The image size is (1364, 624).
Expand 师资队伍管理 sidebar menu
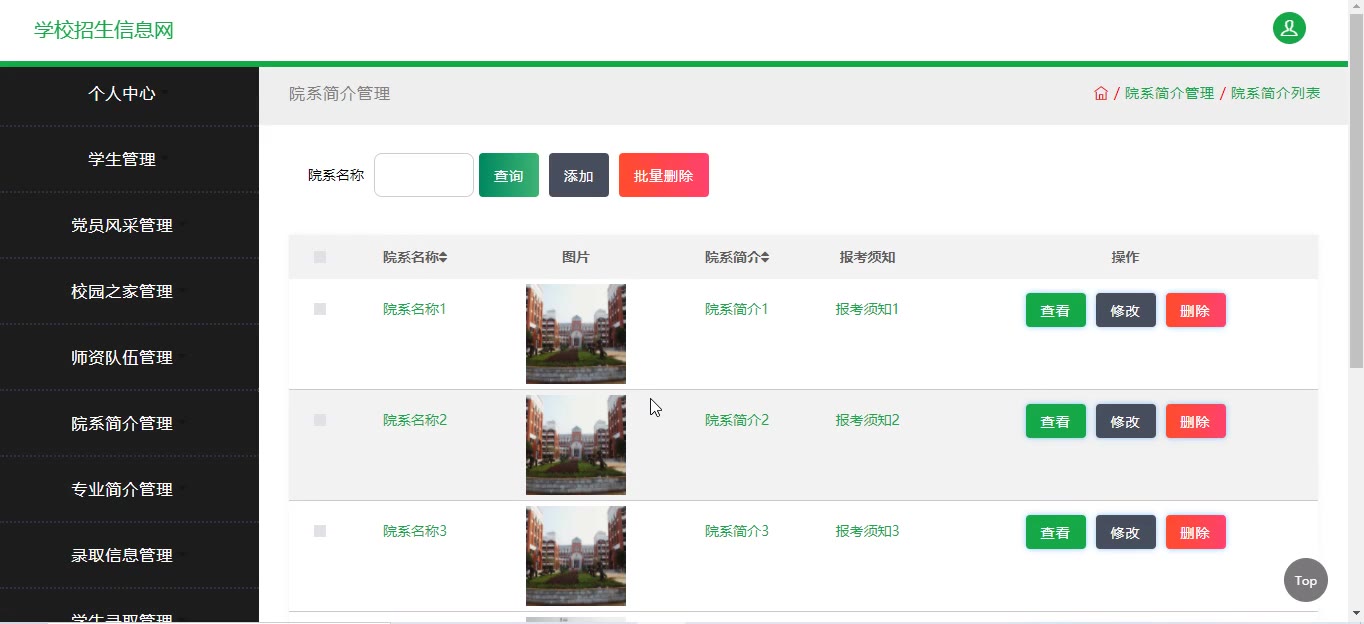(x=129, y=358)
